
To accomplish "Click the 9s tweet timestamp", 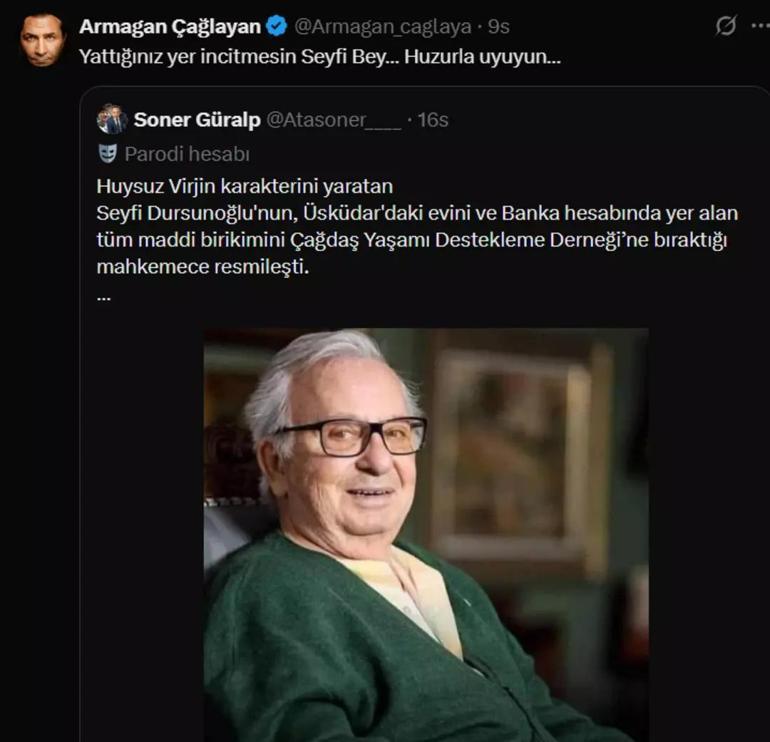I will pyautogui.click(x=500, y=25).
